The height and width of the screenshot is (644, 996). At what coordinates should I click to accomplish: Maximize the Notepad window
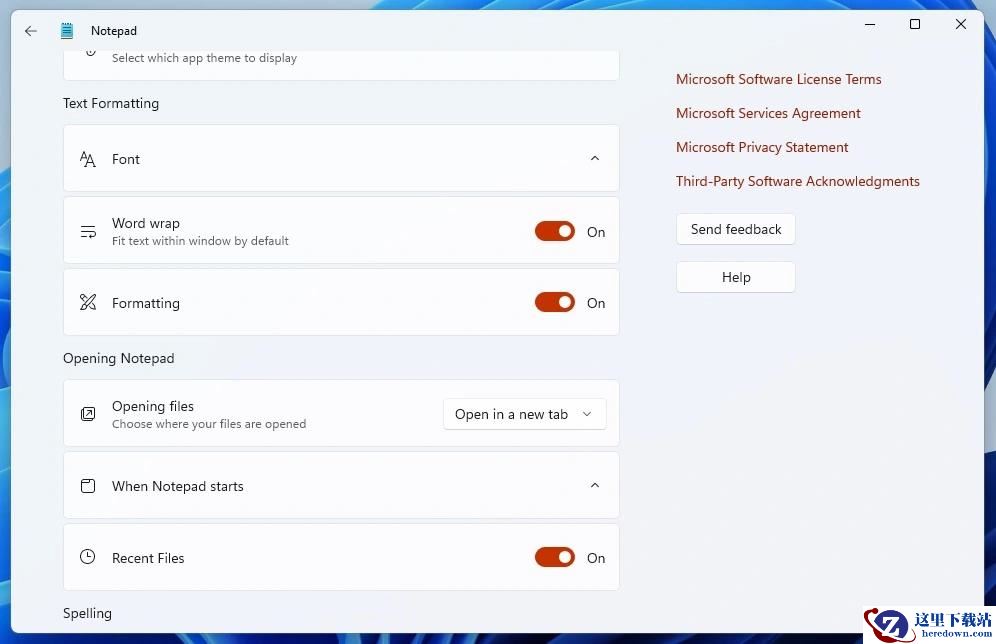click(x=915, y=24)
